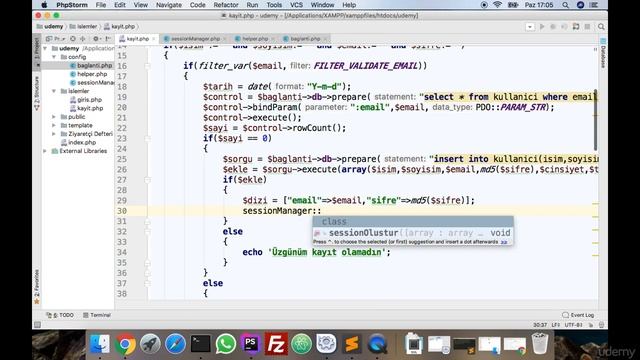Click Search Everywhere magnifier in toolbar
This screenshot has height=360, width=640.
tap(601, 27)
